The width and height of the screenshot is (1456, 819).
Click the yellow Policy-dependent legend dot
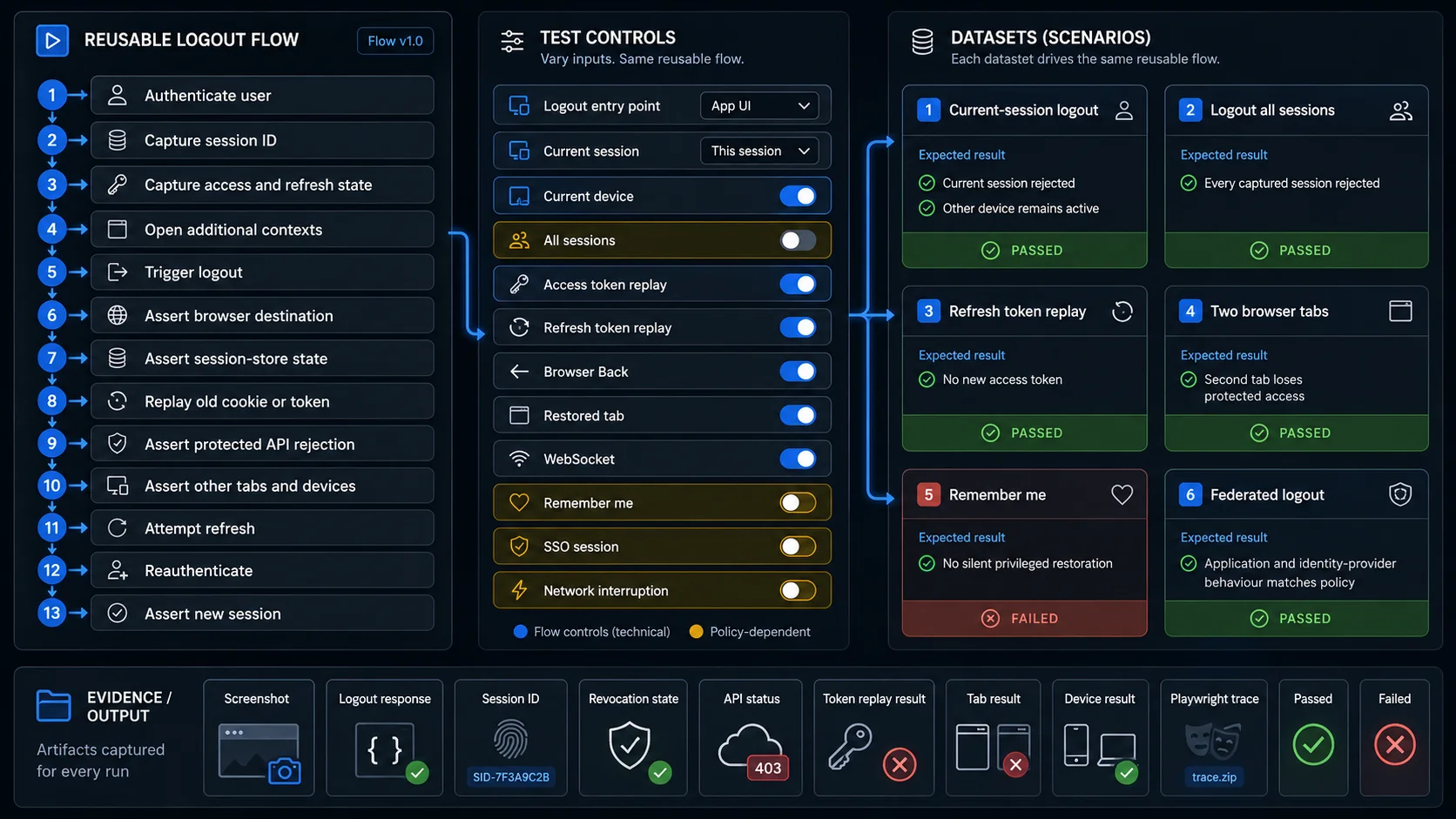pos(696,632)
